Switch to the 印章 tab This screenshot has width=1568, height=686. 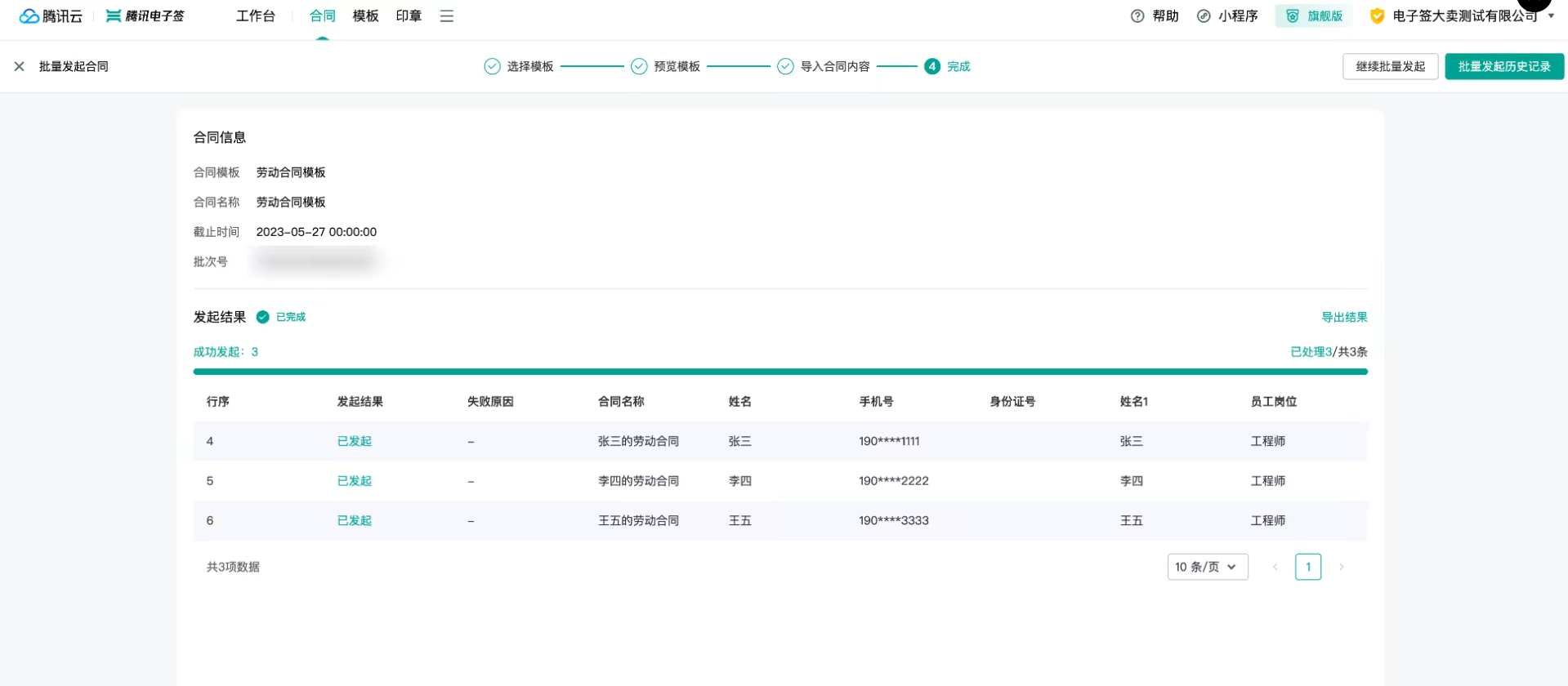tap(409, 16)
